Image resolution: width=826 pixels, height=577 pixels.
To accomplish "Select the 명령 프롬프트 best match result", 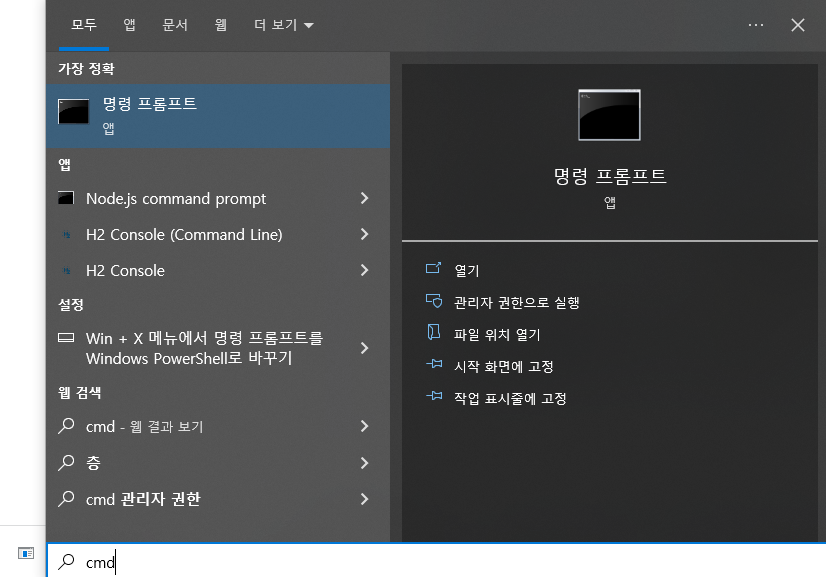I will click(x=218, y=116).
